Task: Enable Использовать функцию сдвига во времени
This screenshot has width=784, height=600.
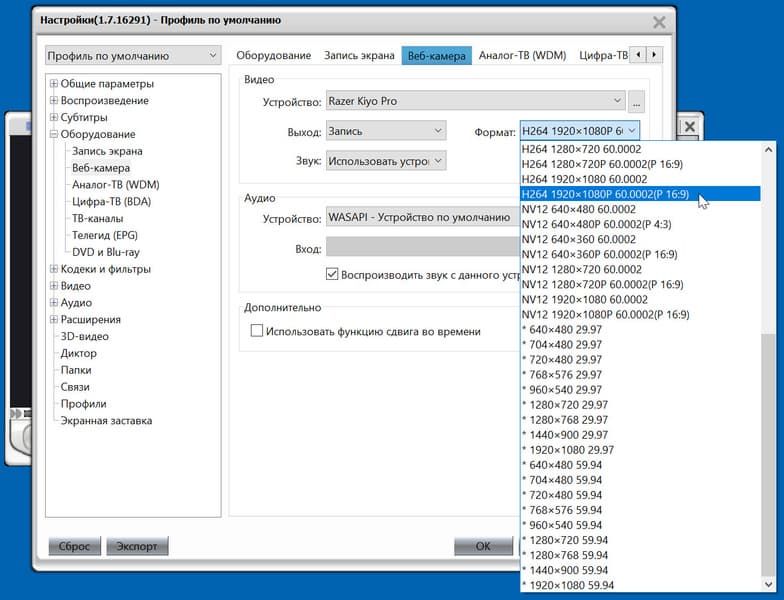Action: pos(256,330)
